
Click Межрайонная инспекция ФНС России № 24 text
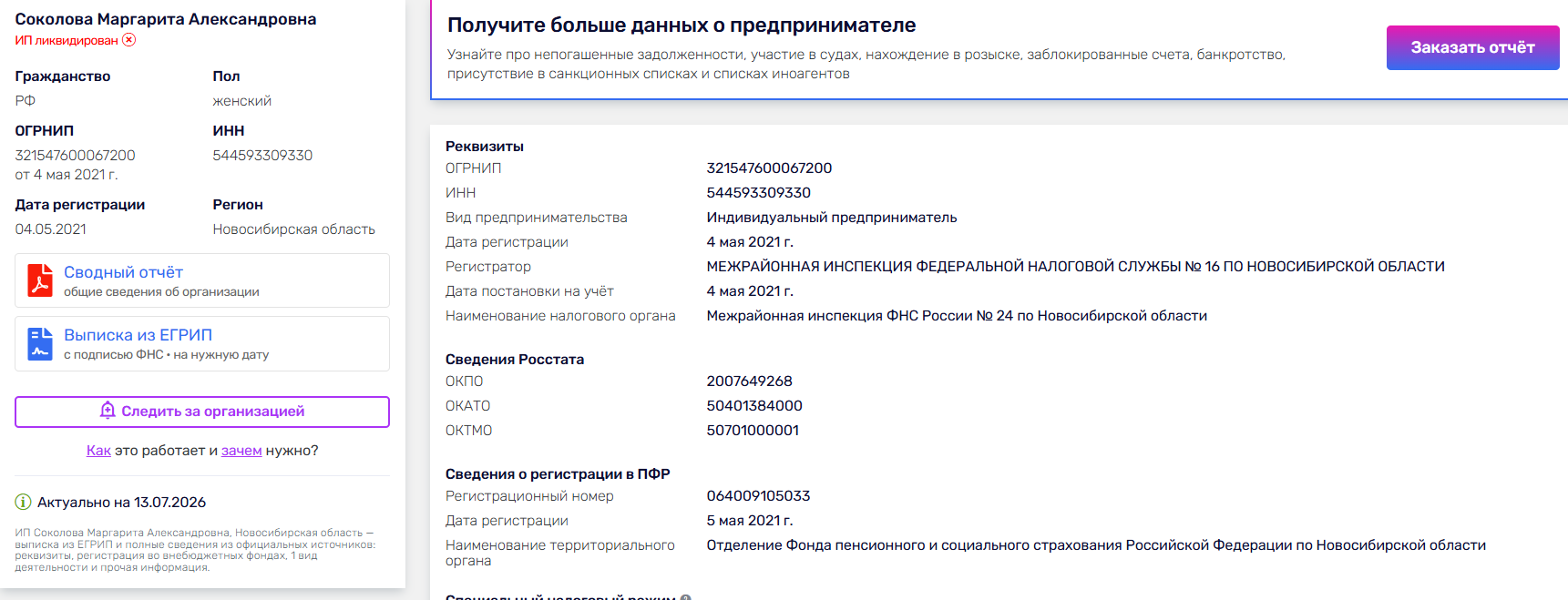pyautogui.click(x=957, y=316)
